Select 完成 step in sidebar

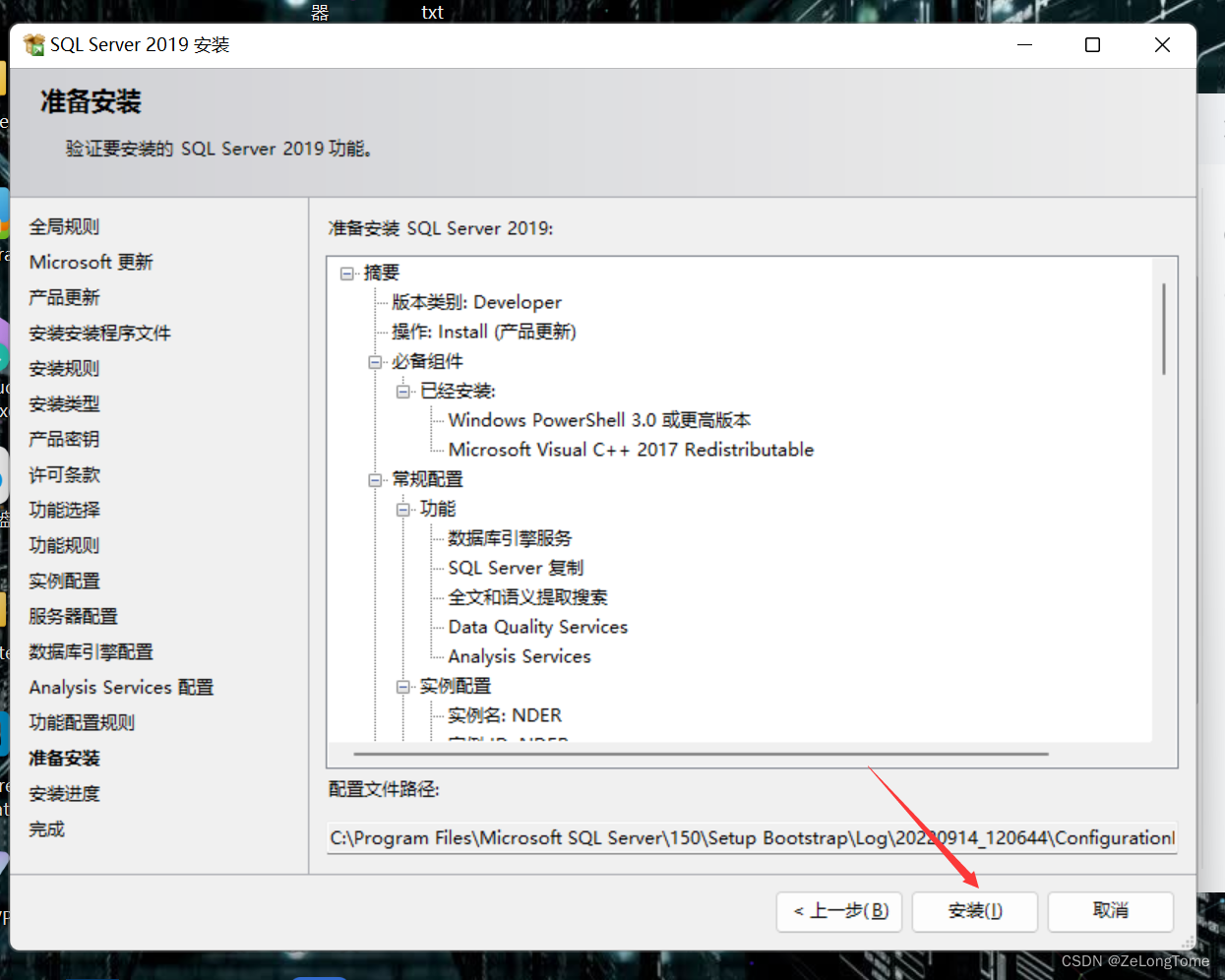[46, 828]
